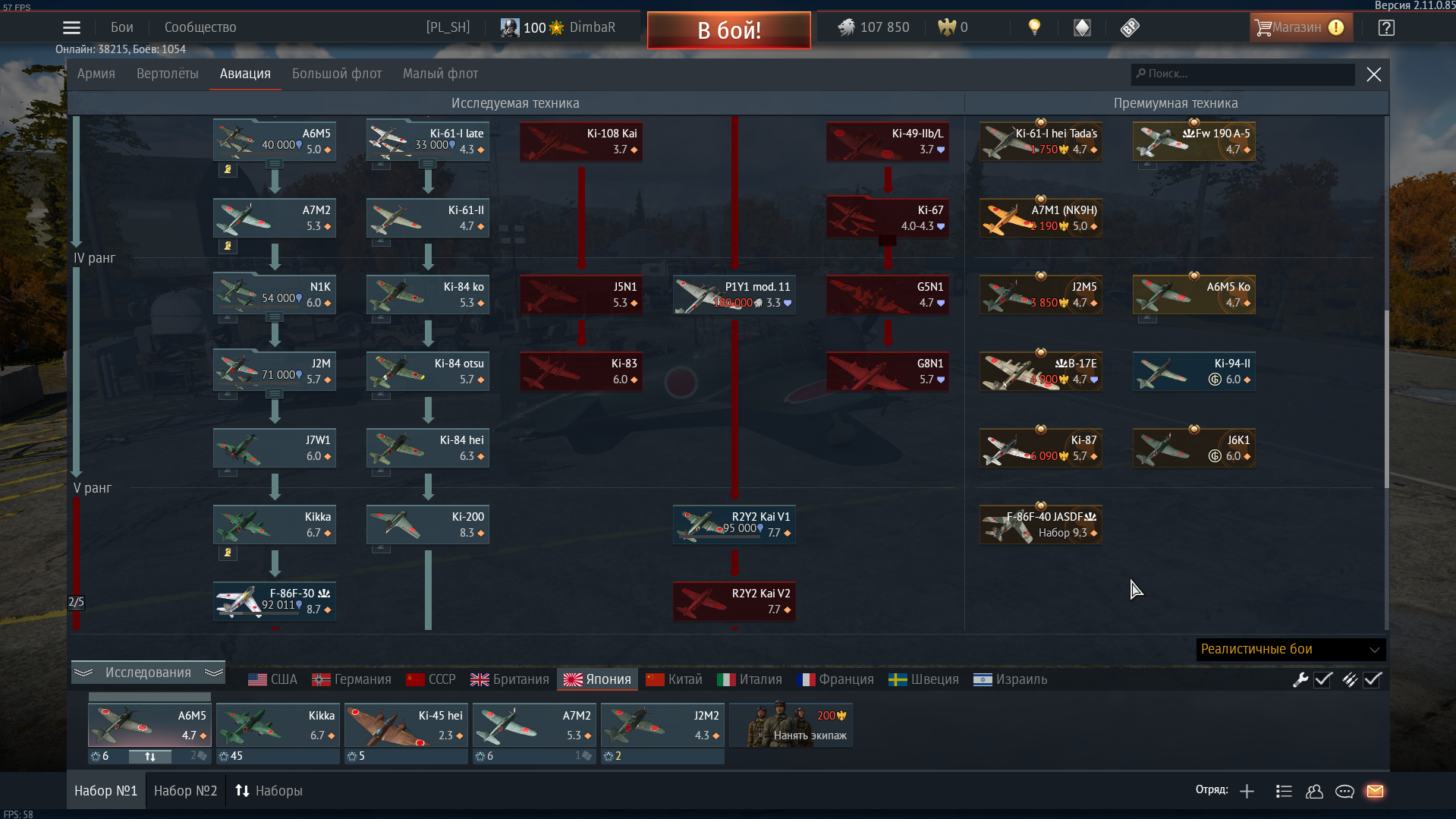1456x819 pixels.
Task: Click the wrench auto-repair icon
Action: (x=1300, y=680)
